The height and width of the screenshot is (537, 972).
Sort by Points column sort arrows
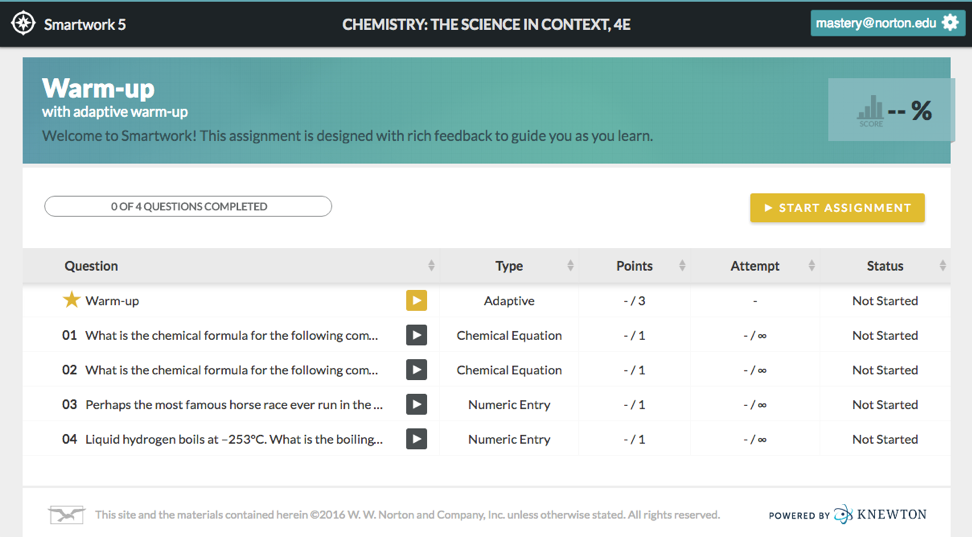pyautogui.click(x=682, y=266)
